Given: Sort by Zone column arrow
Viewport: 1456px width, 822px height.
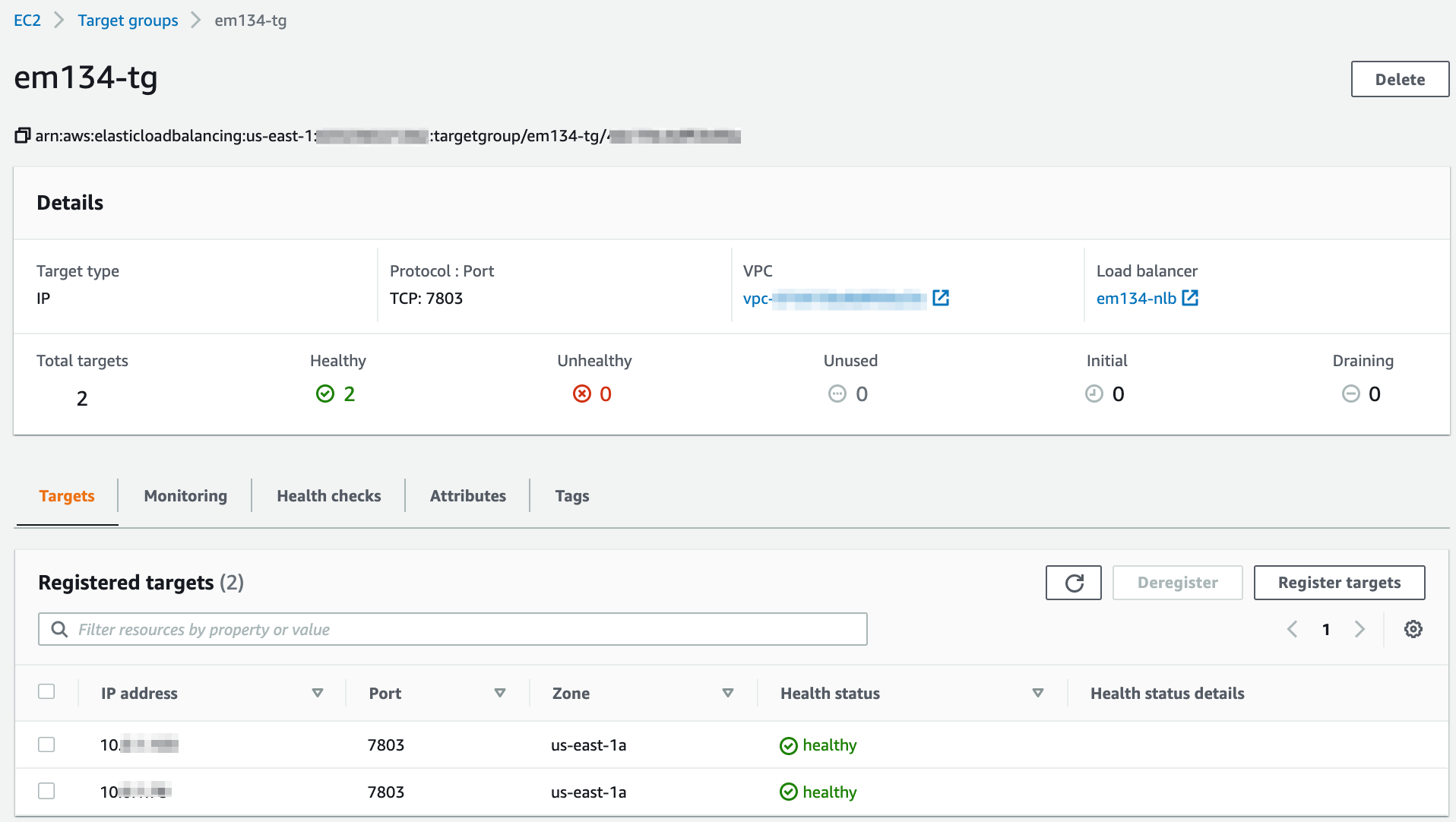Looking at the screenshot, I should (728, 693).
